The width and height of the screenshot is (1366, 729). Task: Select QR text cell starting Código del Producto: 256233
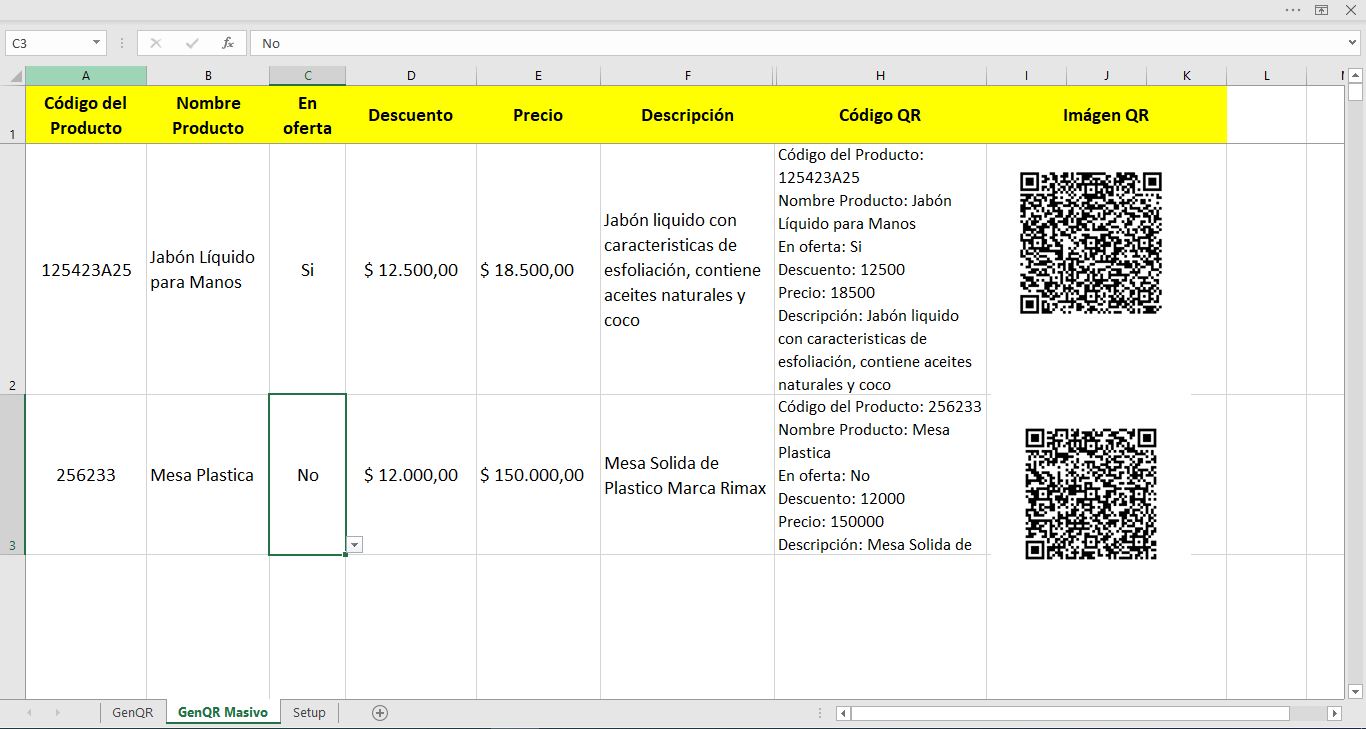(880, 475)
